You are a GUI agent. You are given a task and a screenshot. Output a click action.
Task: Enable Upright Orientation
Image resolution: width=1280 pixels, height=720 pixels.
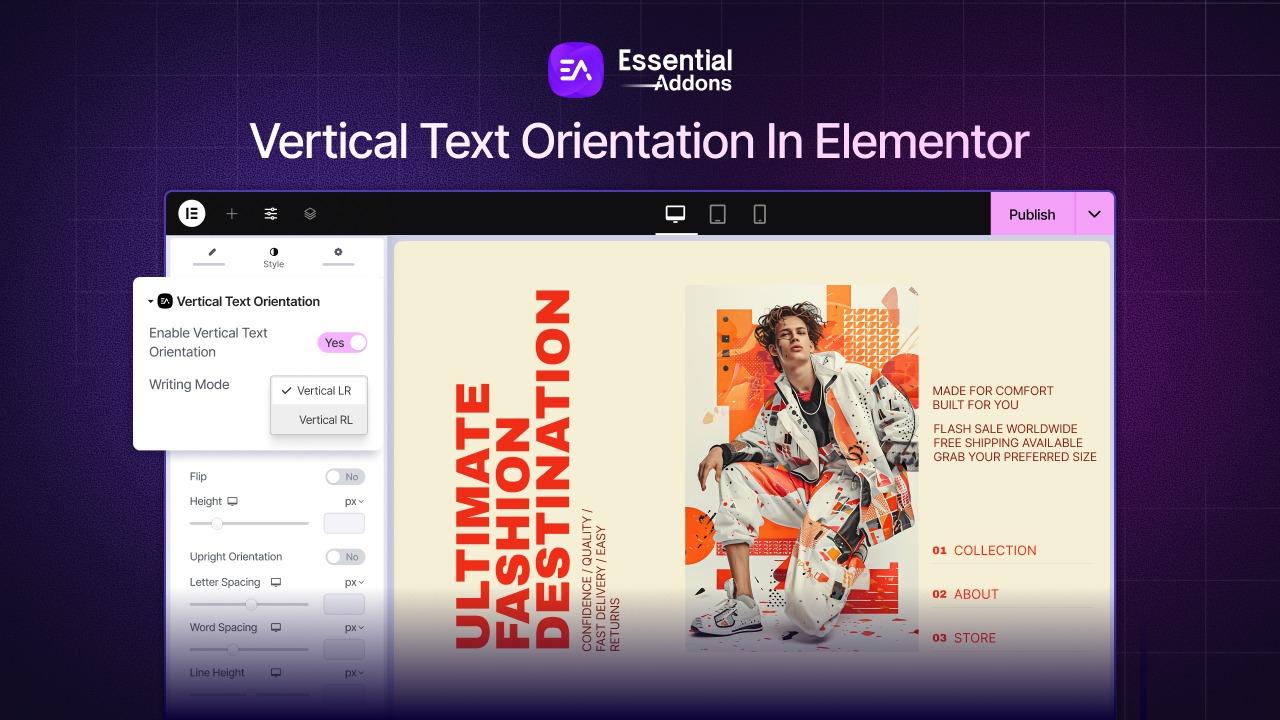pyautogui.click(x=345, y=557)
